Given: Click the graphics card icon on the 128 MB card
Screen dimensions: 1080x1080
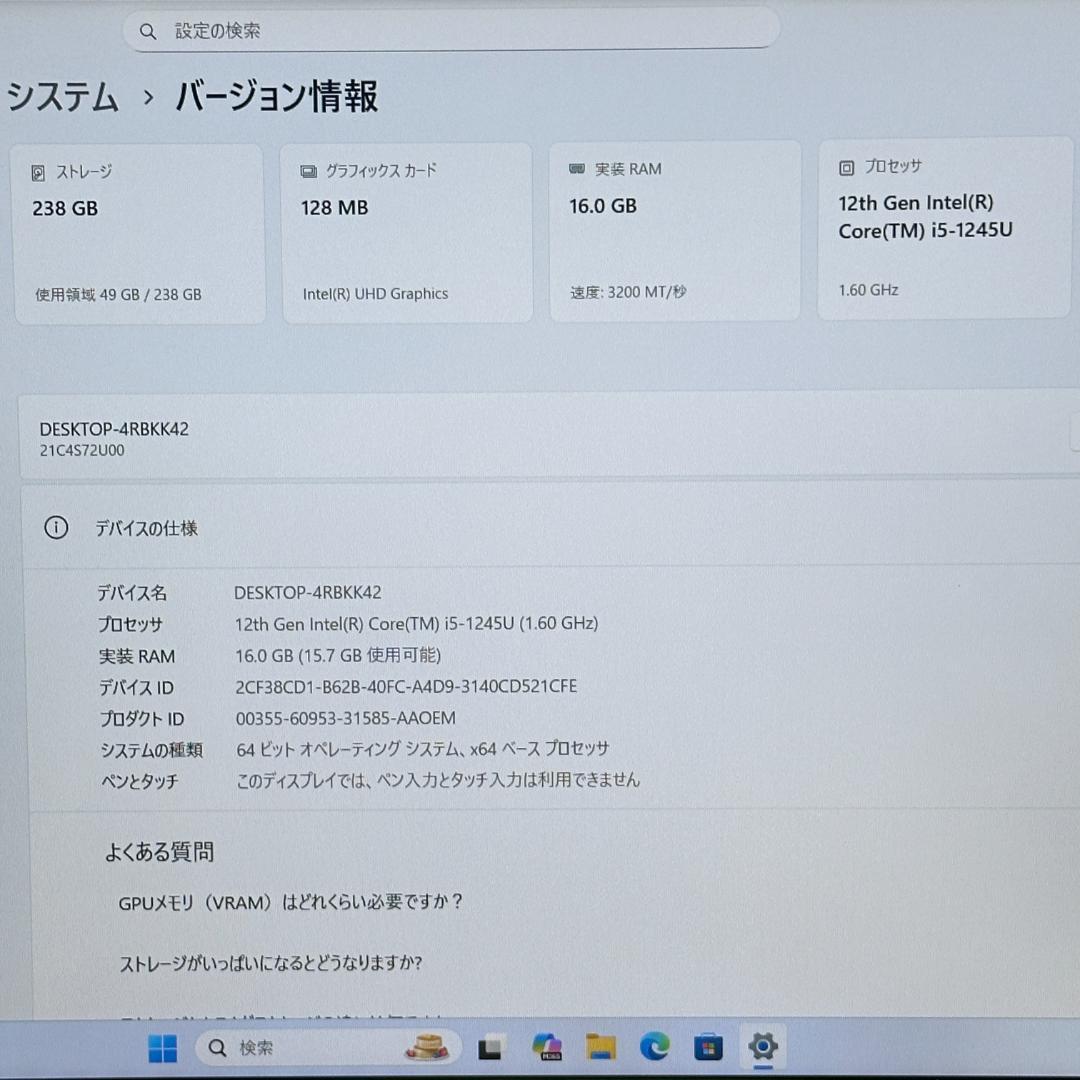Looking at the screenshot, I should coord(307,170).
